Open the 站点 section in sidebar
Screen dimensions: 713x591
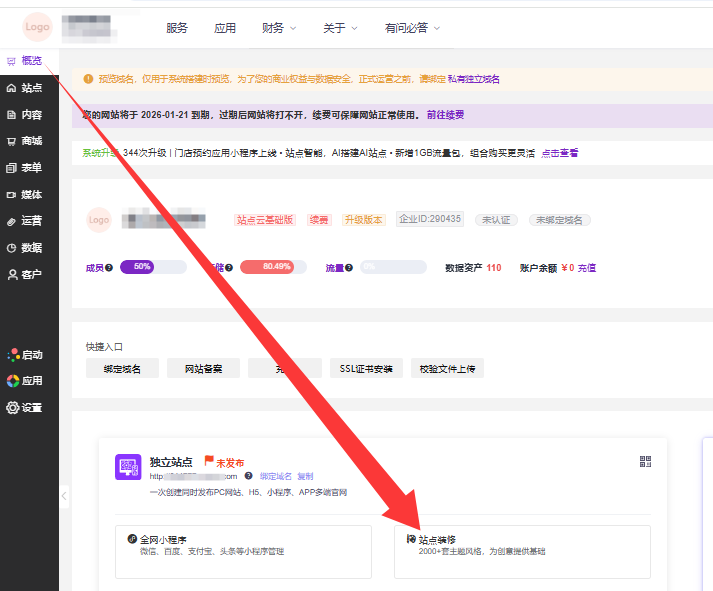pyautogui.click(x=25, y=88)
